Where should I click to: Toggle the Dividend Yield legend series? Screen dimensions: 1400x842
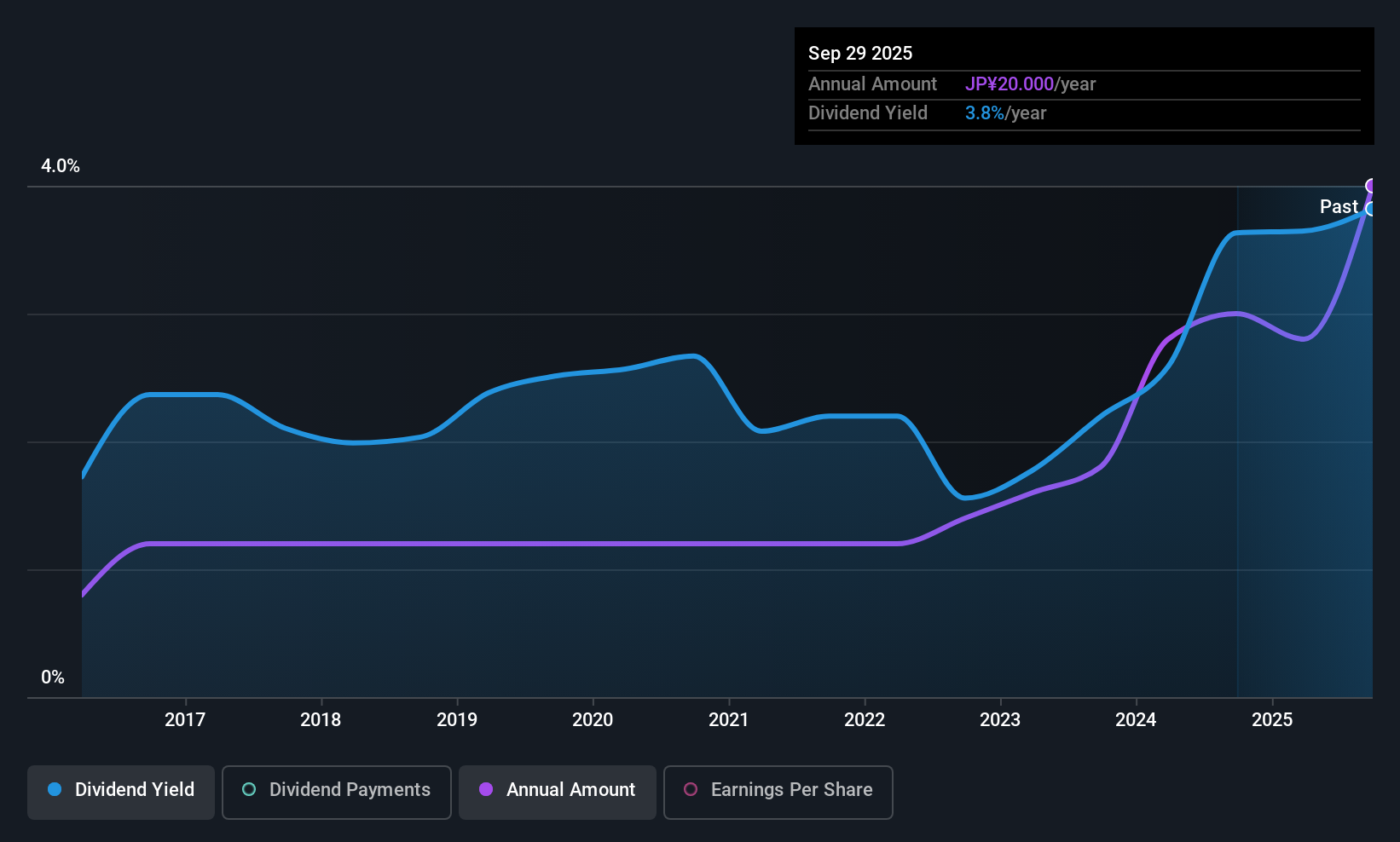[121, 790]
